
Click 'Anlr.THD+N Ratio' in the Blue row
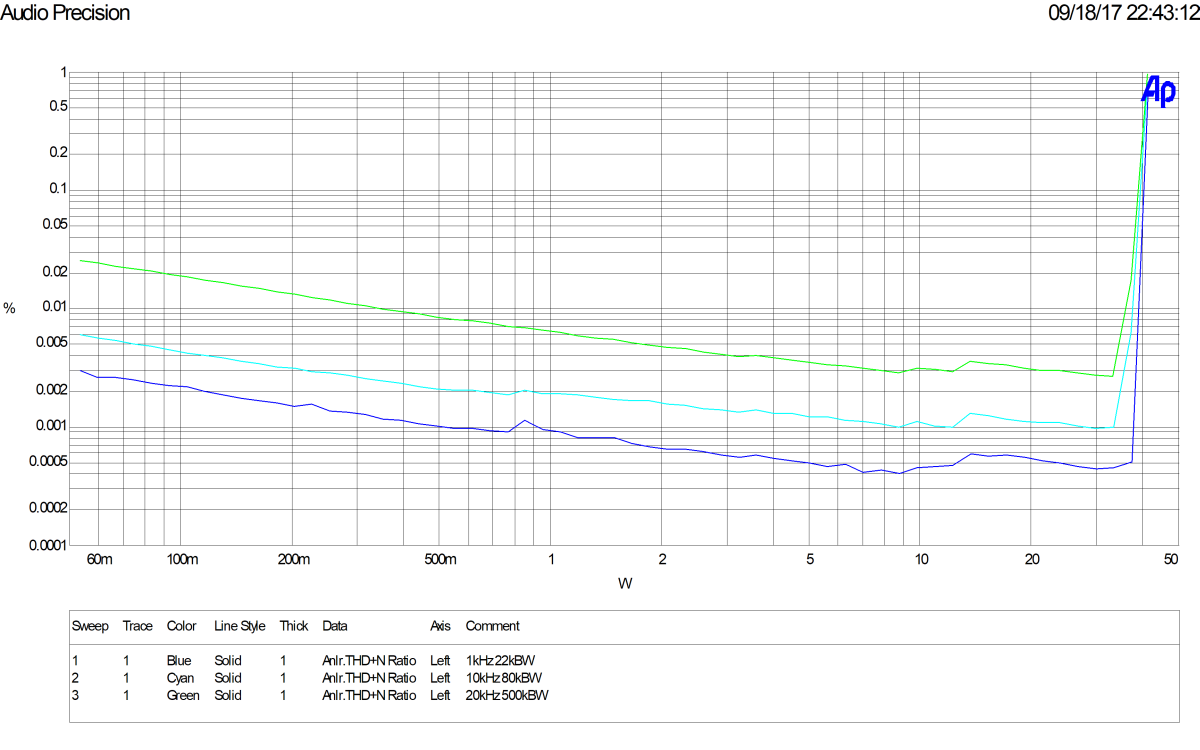pyautogui.click(x=369, y=661)
